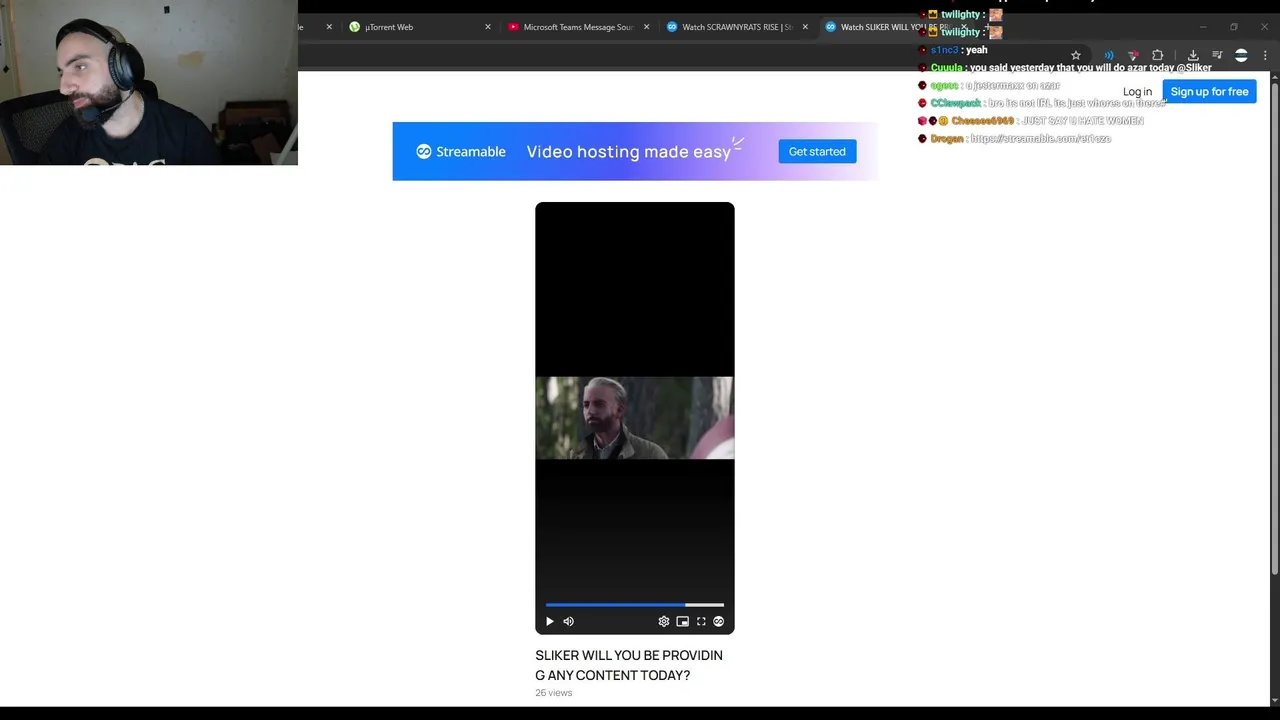Close the µTorrent Web tab
This screenshot has width=1280, height=720.
(488, 27)
